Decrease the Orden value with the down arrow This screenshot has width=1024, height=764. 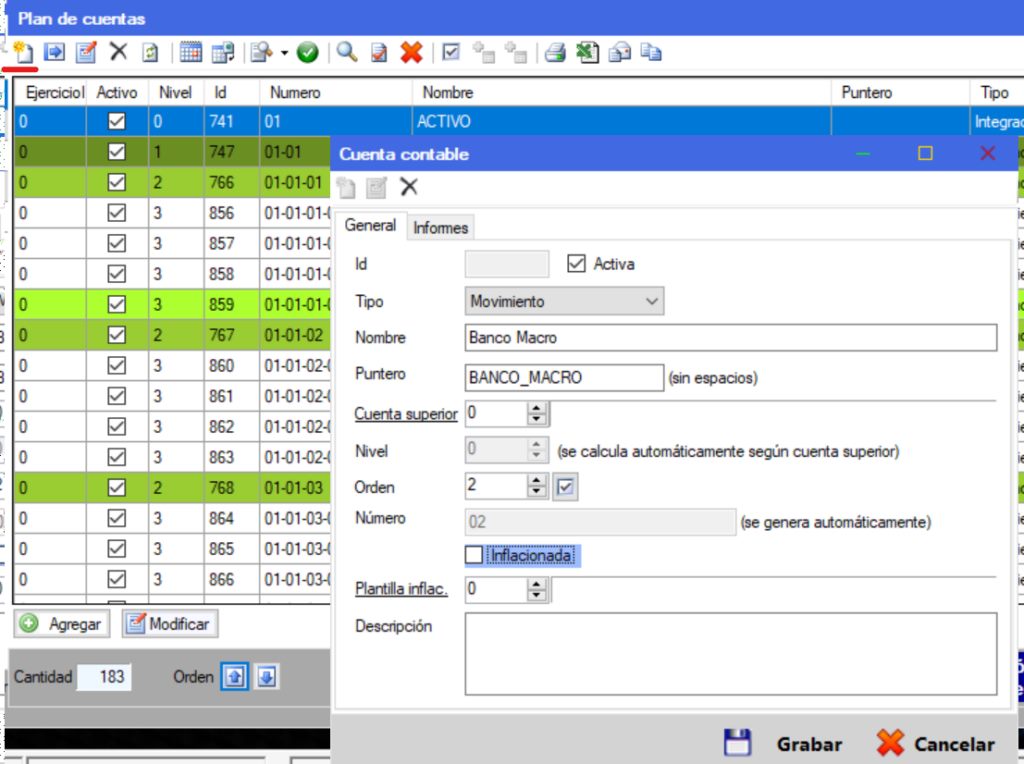click(x=536, y=492)
